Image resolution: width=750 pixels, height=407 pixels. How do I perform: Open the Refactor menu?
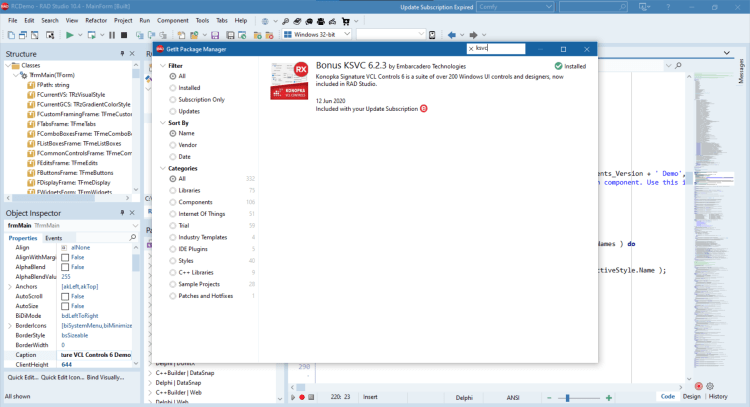pos(96,21)
